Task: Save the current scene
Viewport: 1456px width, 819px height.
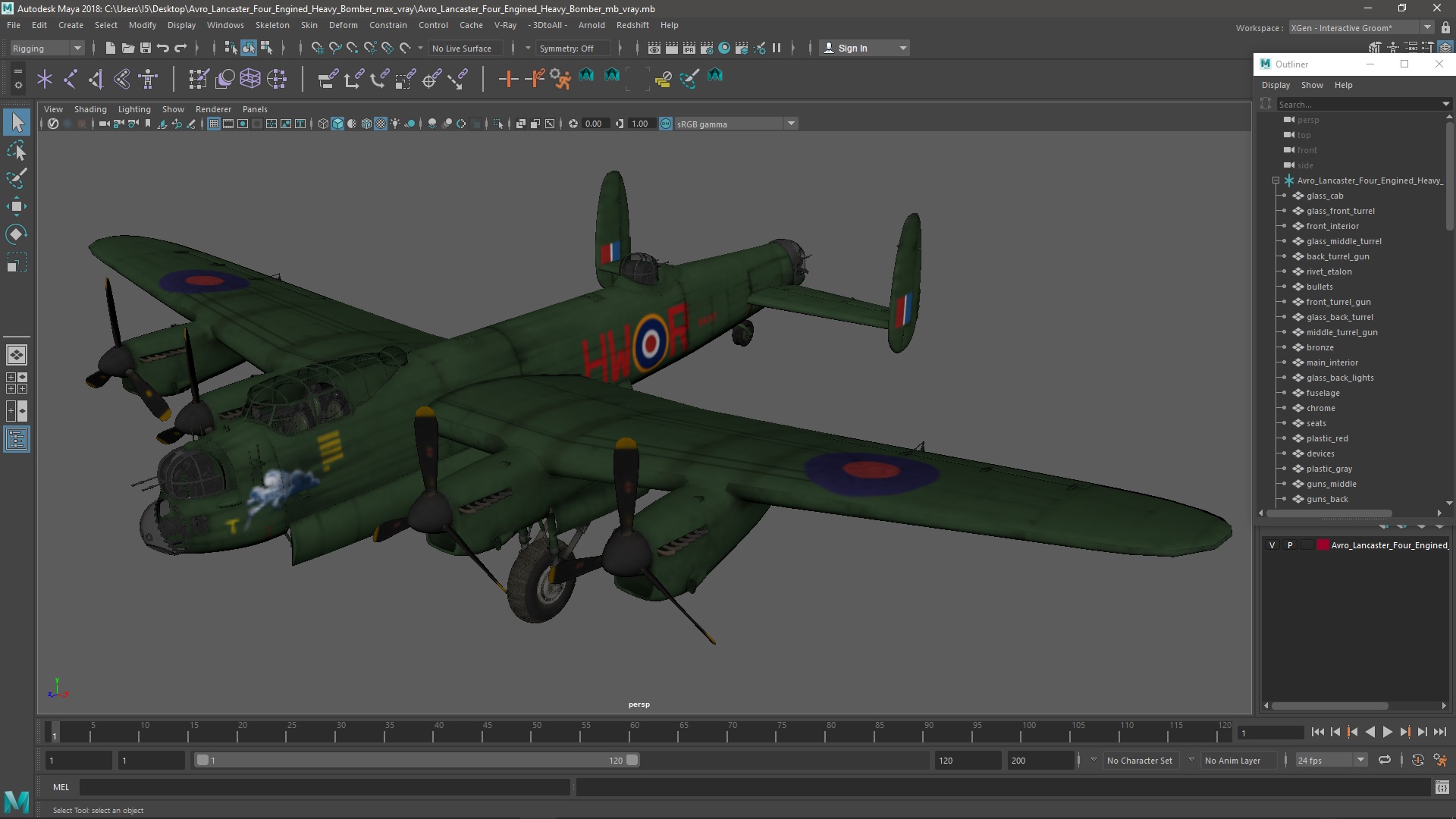Action: click(x=145, y=48)
